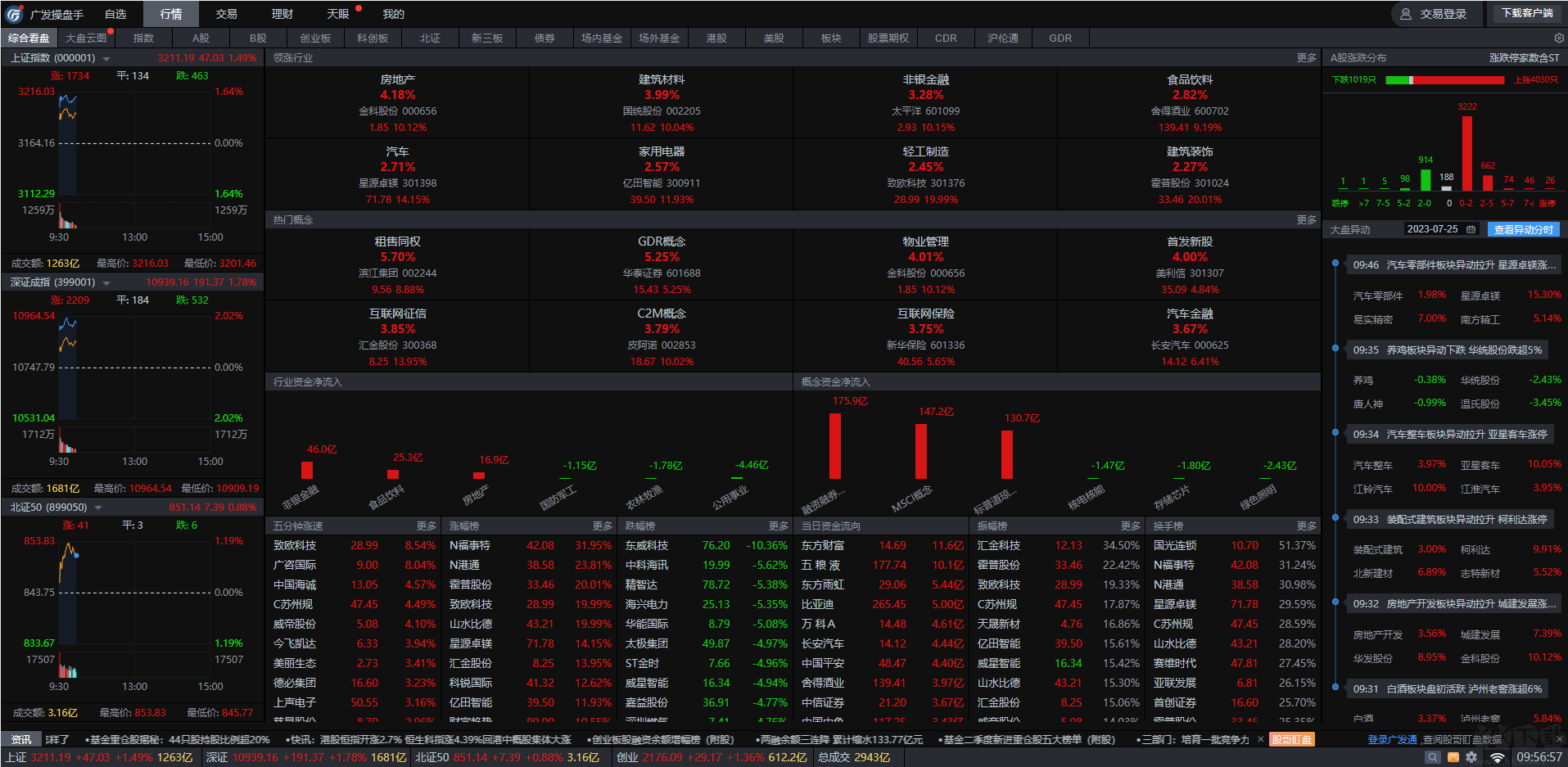Viewport: 1568px width, 767px height.
Task: Expand 更多 for 振幅榜 list
Action: click(x=1131, y=526)
